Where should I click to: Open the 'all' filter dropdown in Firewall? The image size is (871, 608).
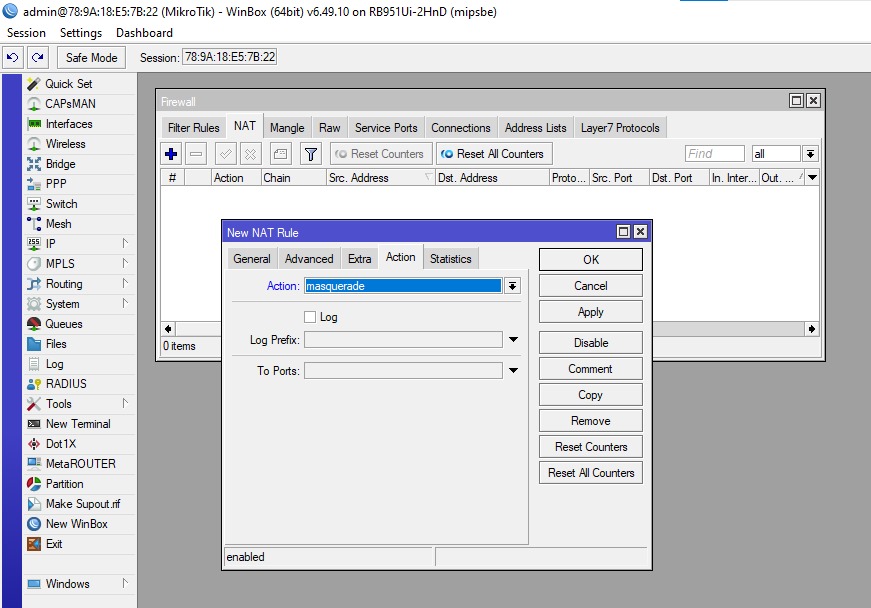[x=810, y=154]
